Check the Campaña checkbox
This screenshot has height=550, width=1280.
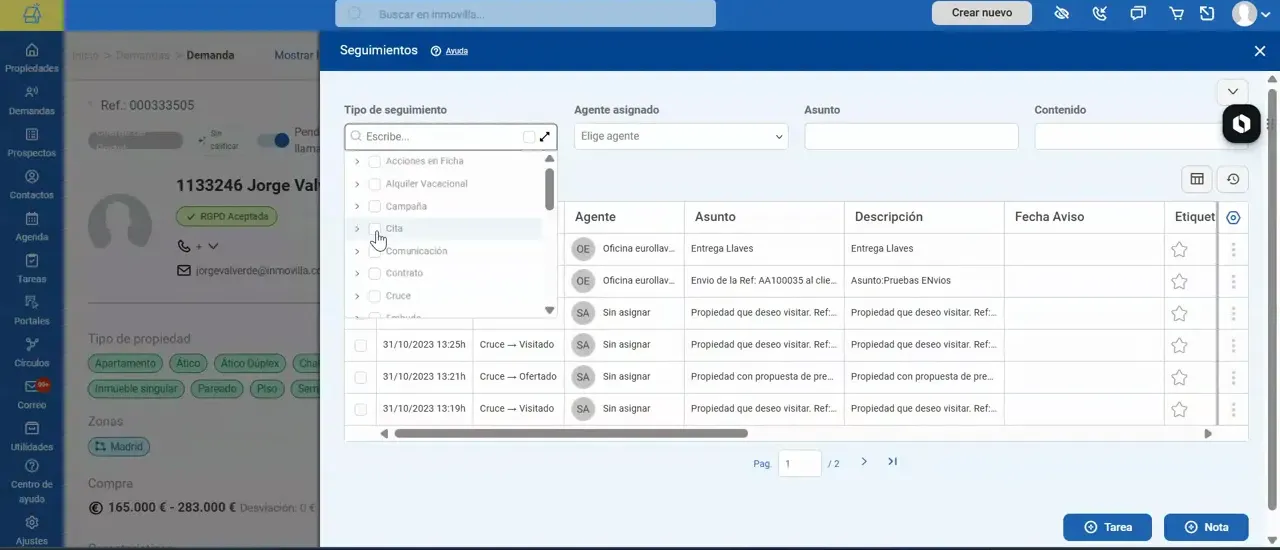click(375, 206)
